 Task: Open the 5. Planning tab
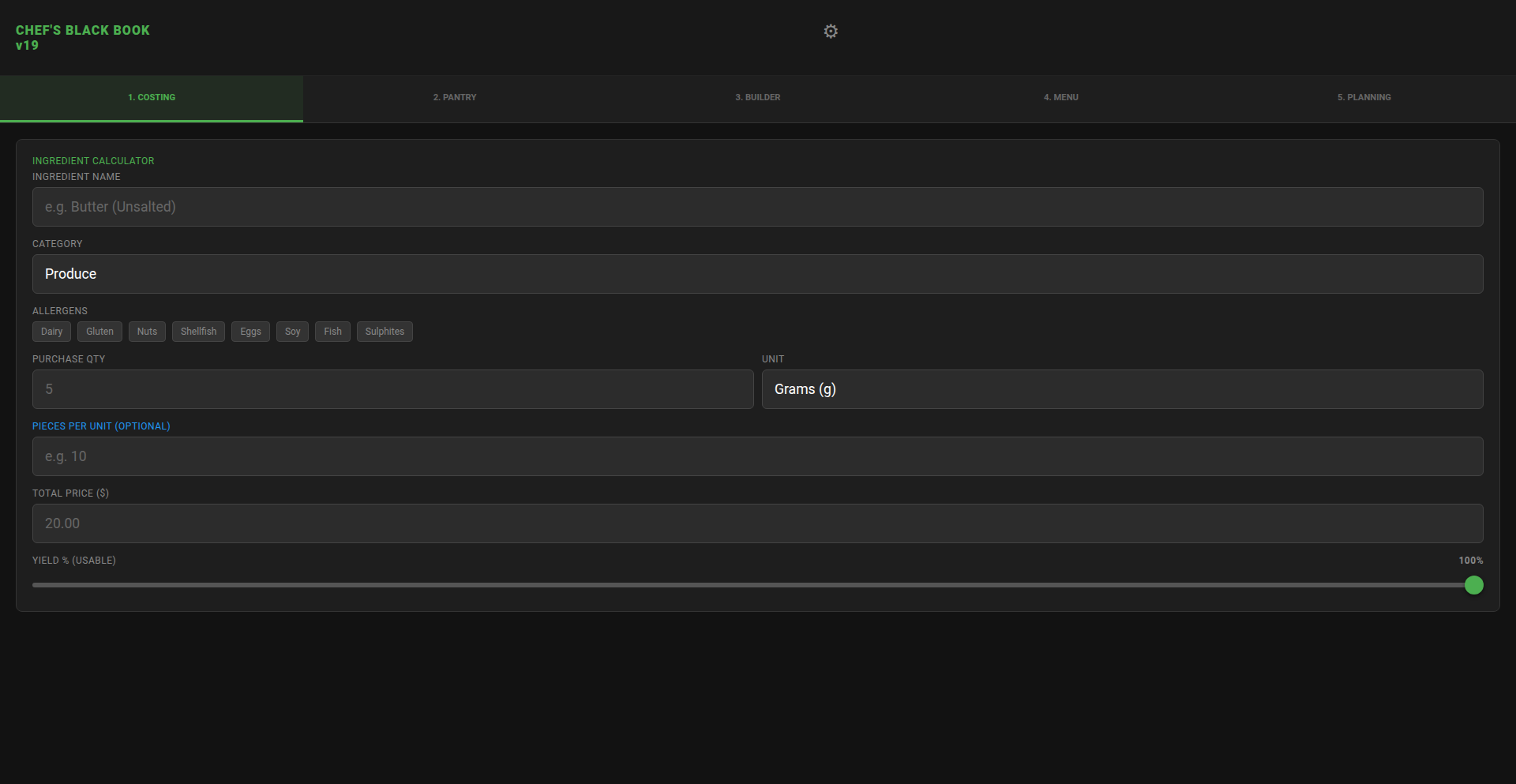click(1364, 98)
